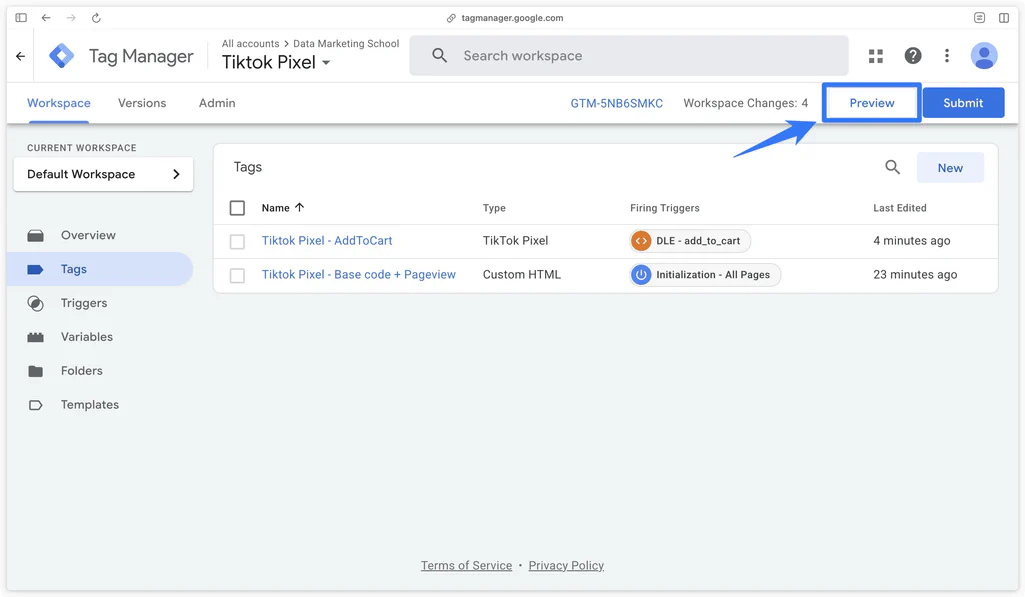Screen dimensions: 1025x597
Task: Click the split view icon in browser toolbar
Action: click(x=1004, y=18)
